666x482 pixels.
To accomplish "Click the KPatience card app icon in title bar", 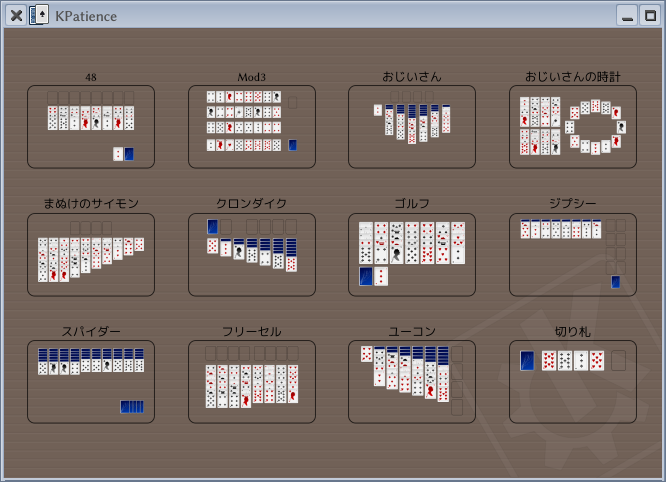I will [x=39, y=15].
